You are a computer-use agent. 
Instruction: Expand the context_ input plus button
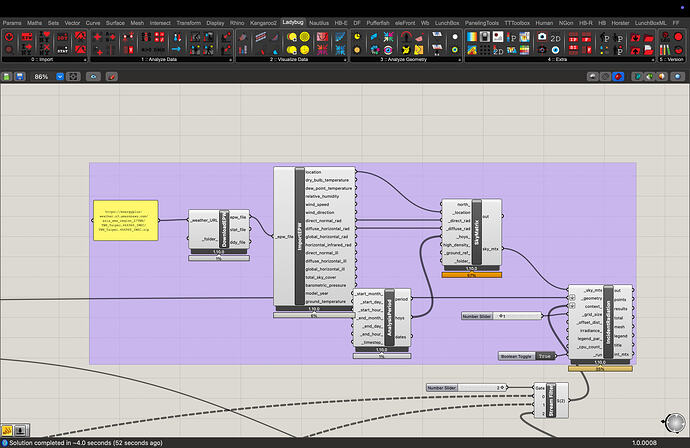573,305
